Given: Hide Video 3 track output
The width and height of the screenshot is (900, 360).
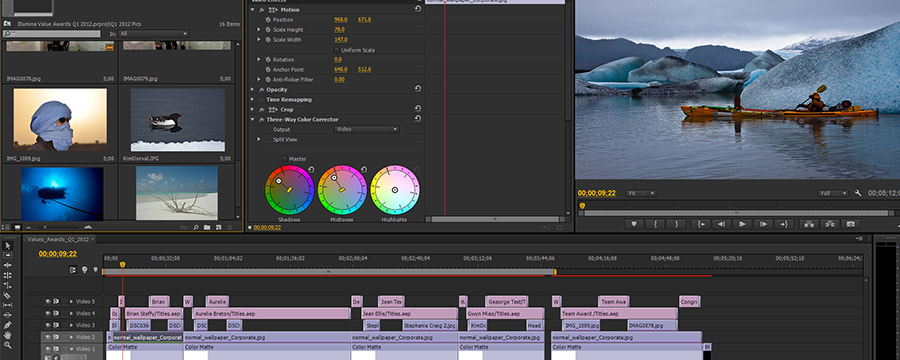Looking at the screenshot, I should click(49, 325).
